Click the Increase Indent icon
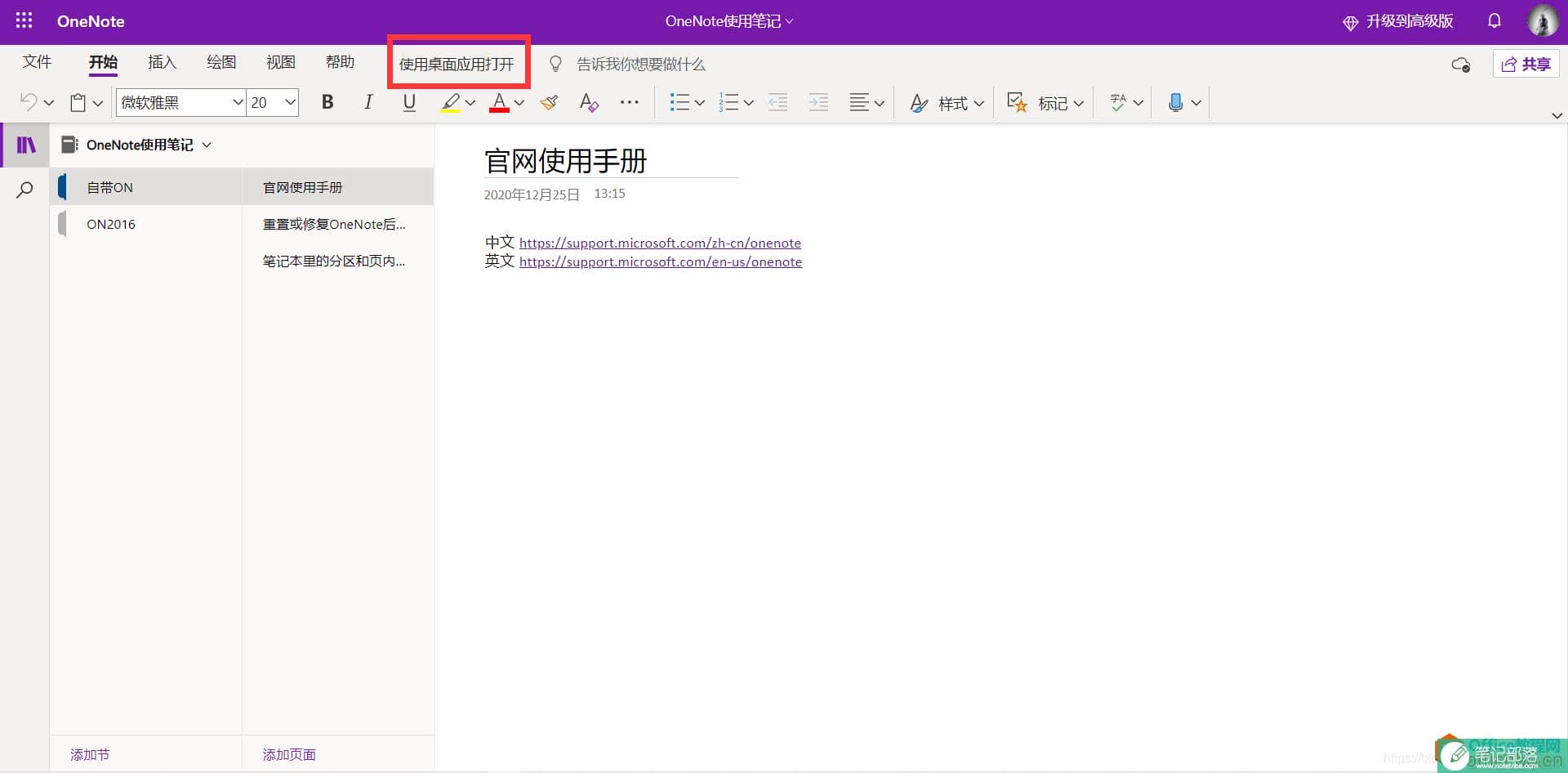The height and width of the screenshot is (773, 1568). coord(818,102)
